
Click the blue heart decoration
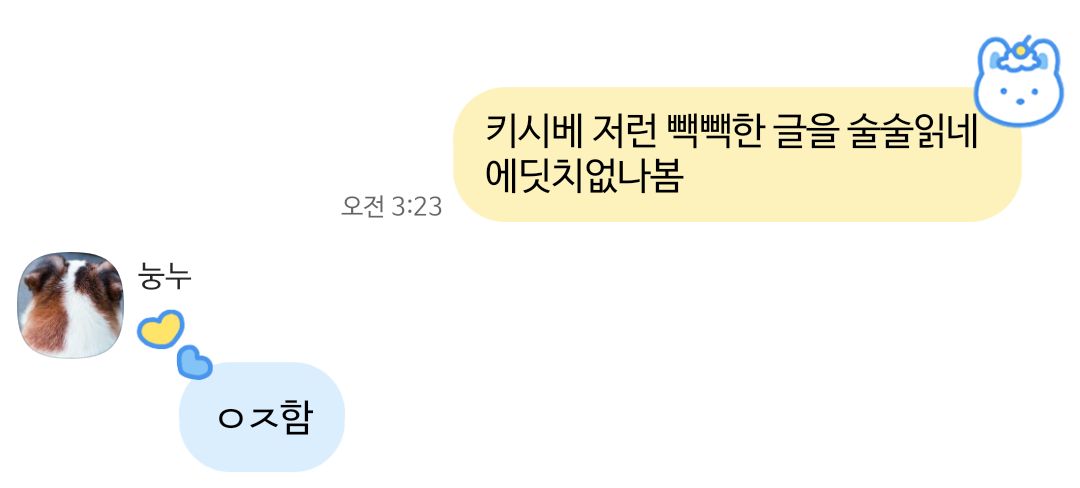pos(194,363)
